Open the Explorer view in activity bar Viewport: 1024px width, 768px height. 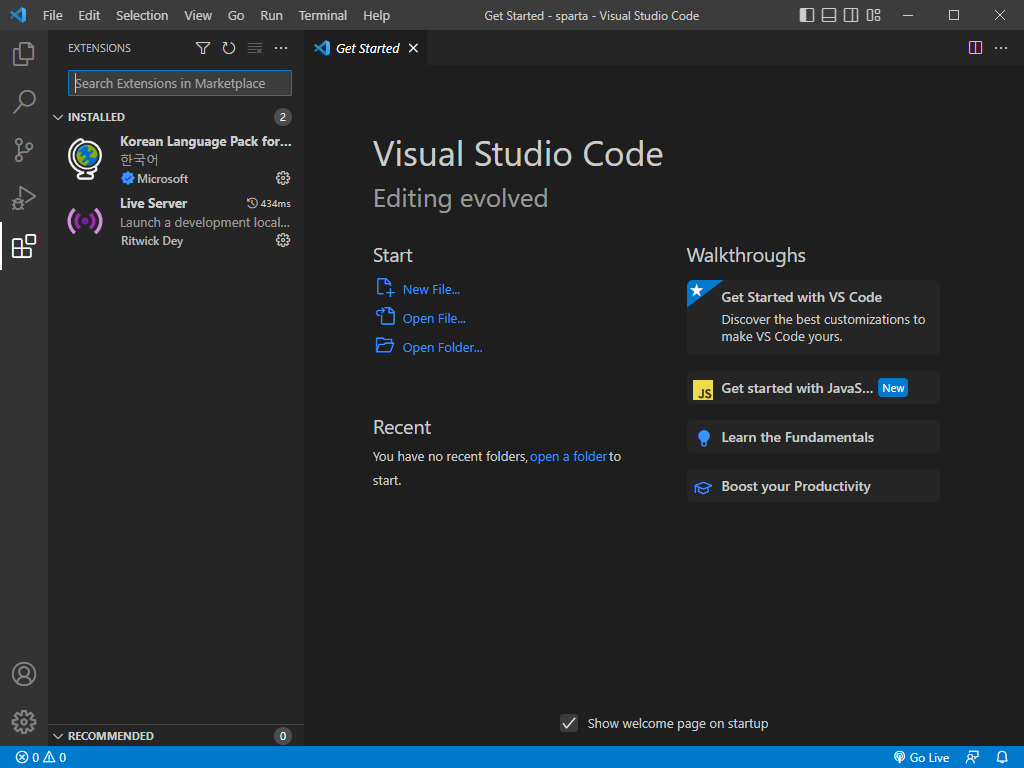click(x=24, y=54)
